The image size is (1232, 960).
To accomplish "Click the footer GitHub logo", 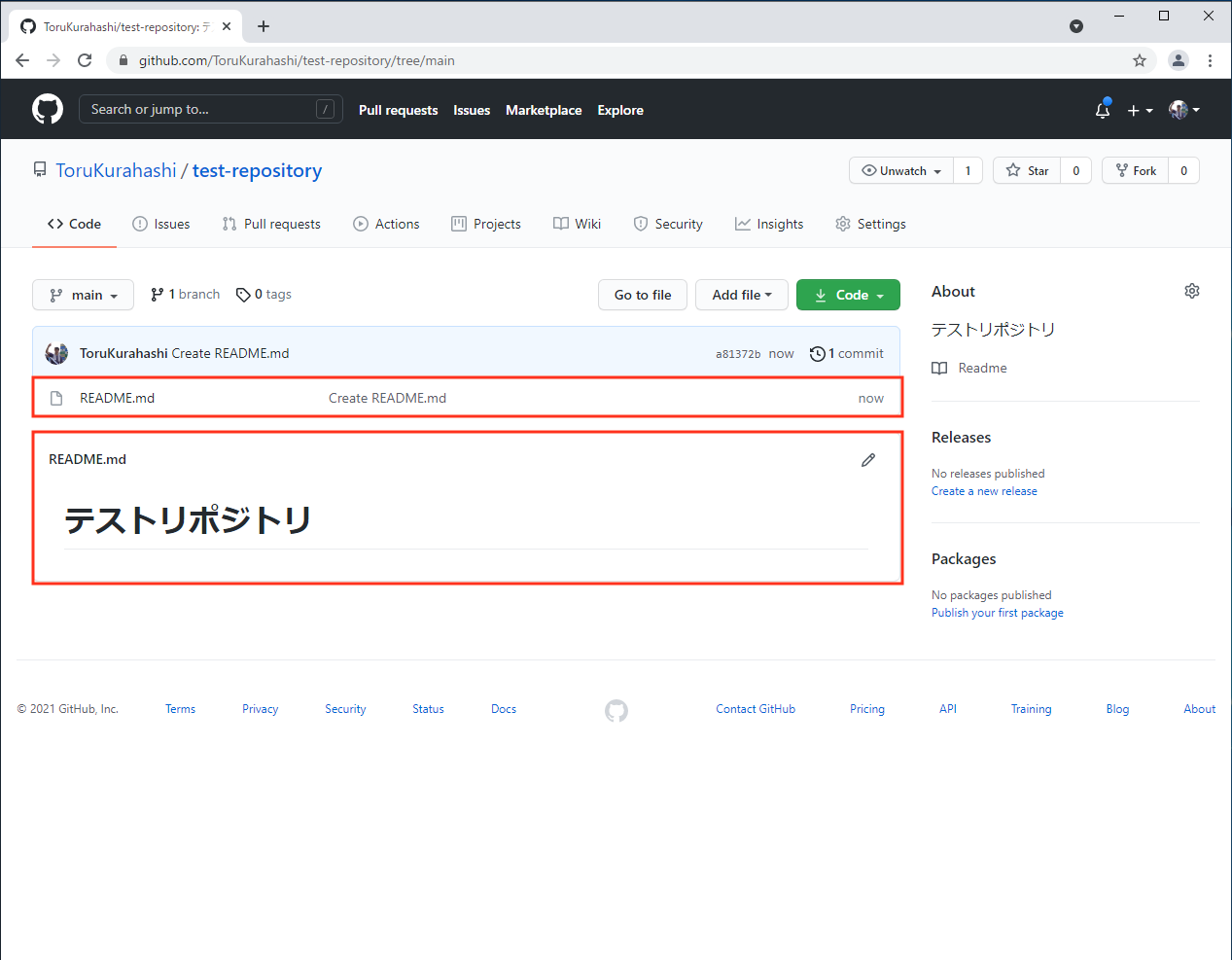I will (x=616, y=711).
